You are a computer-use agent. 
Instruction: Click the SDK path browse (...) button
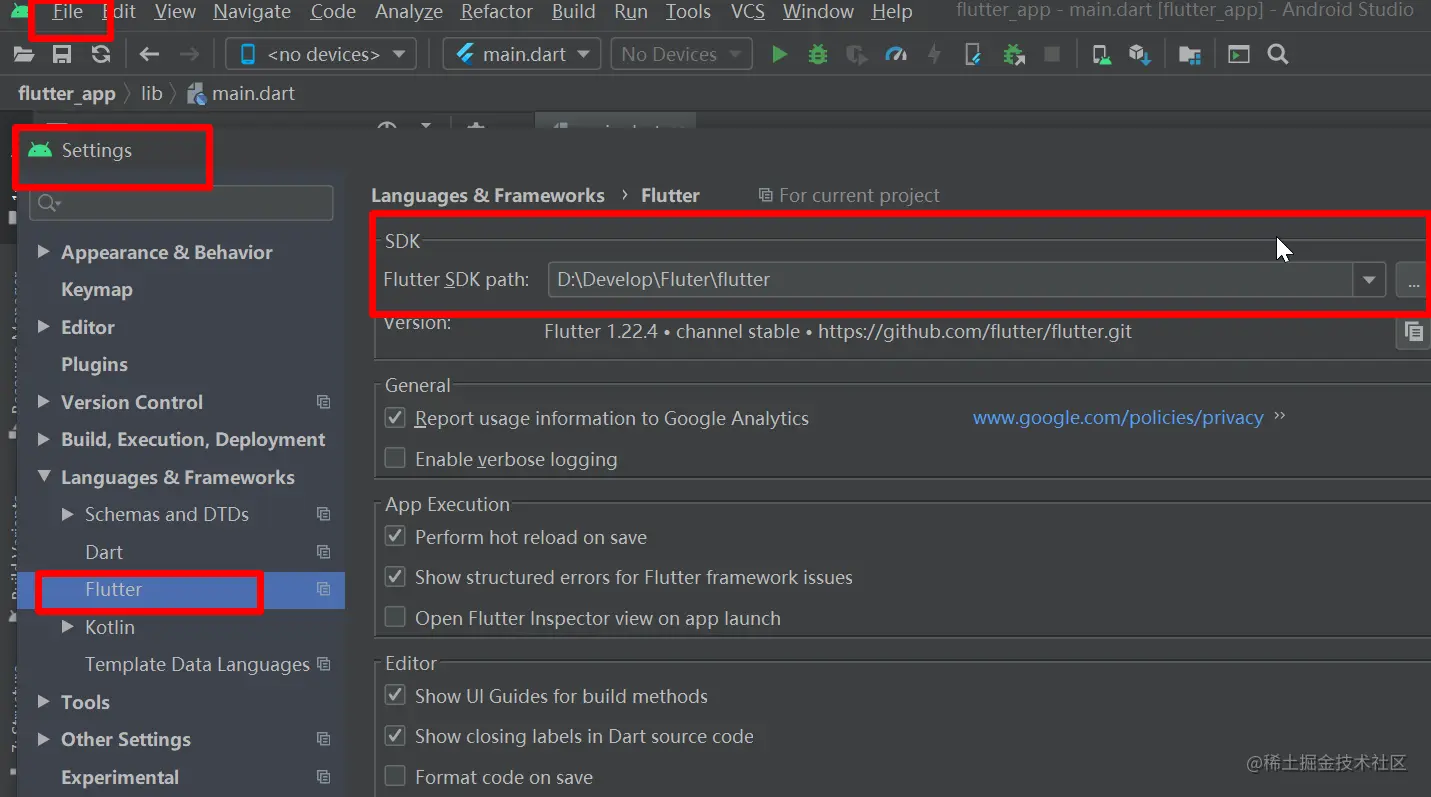[x=1413, y=281]
